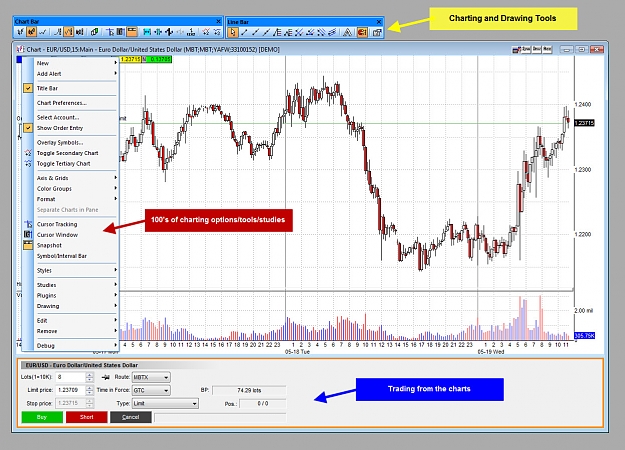Select the pointer arrow tool in Line Bar
Viewport: 625px width, 450px height.
[233, 32]
